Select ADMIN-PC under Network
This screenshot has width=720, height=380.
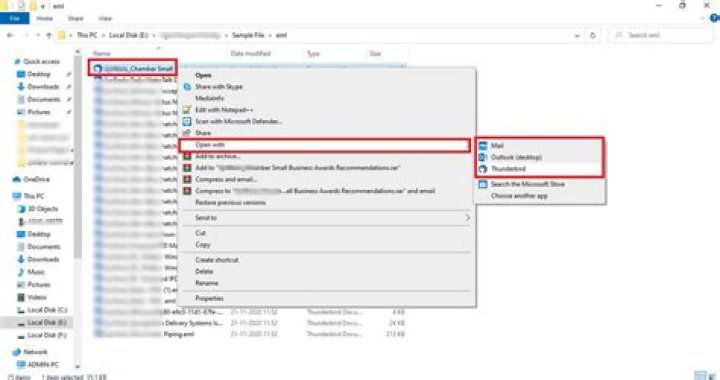pyautogui.click(x=43, y=364)
